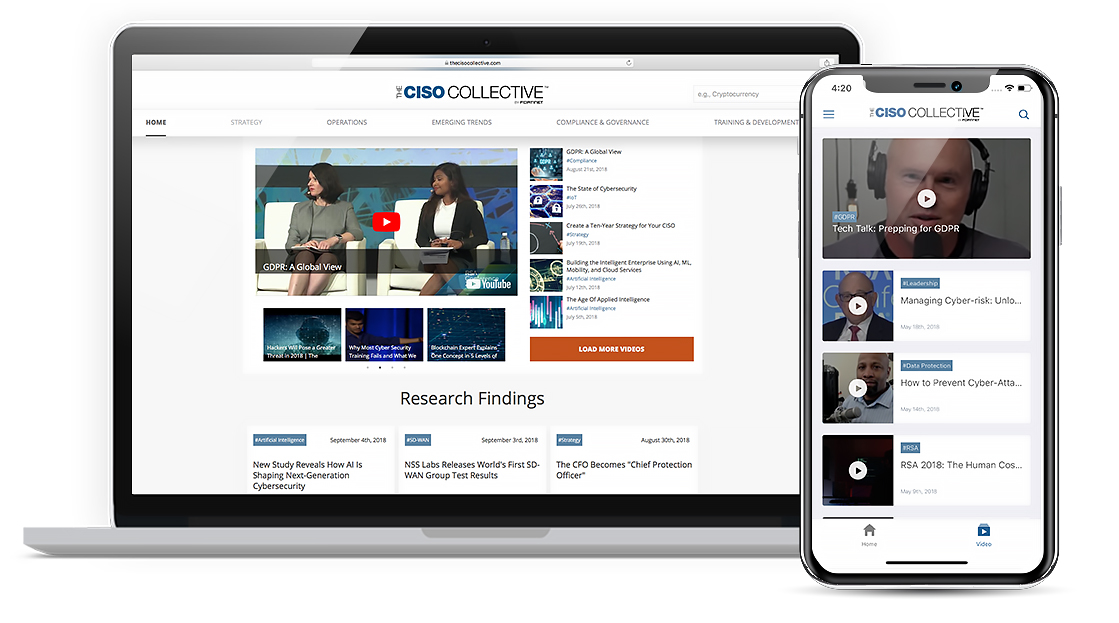Open Building the Intelligent Enterprise video link
Viewport: 1119px width, 623px height.
point(629,266)
